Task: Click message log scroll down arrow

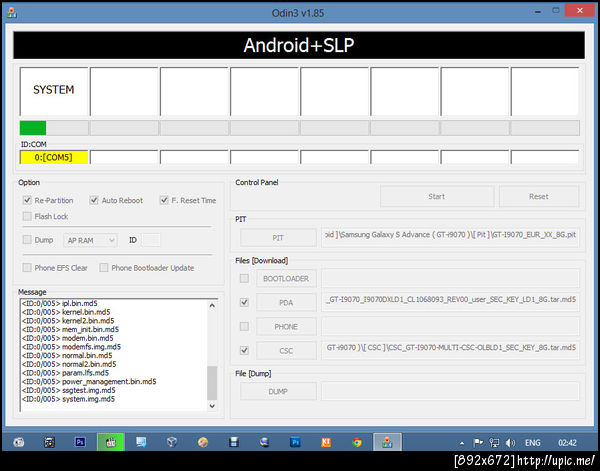Action: pos(212,406)
